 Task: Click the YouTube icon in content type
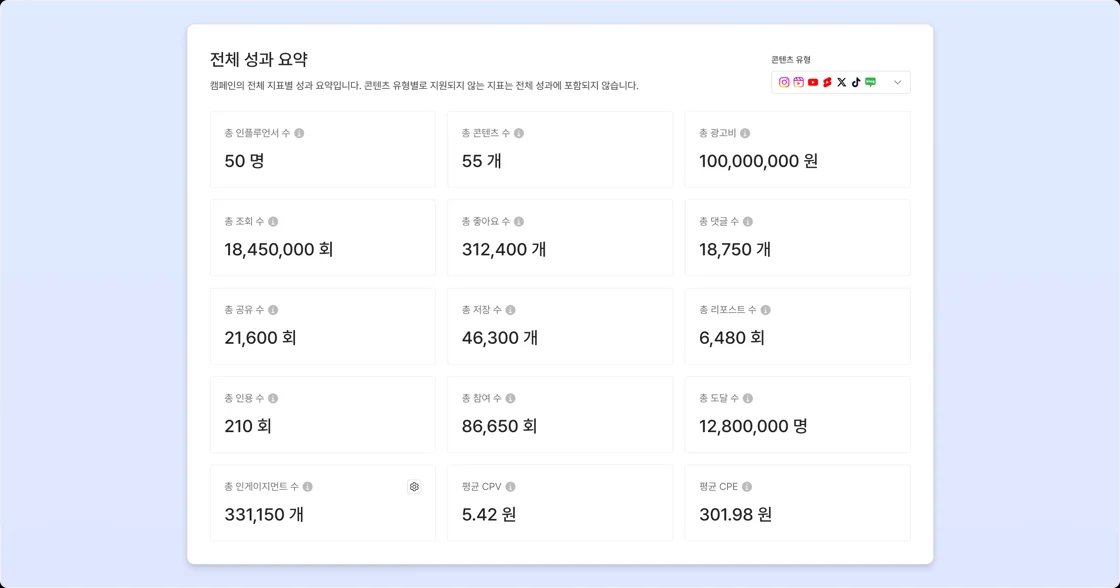813,82
